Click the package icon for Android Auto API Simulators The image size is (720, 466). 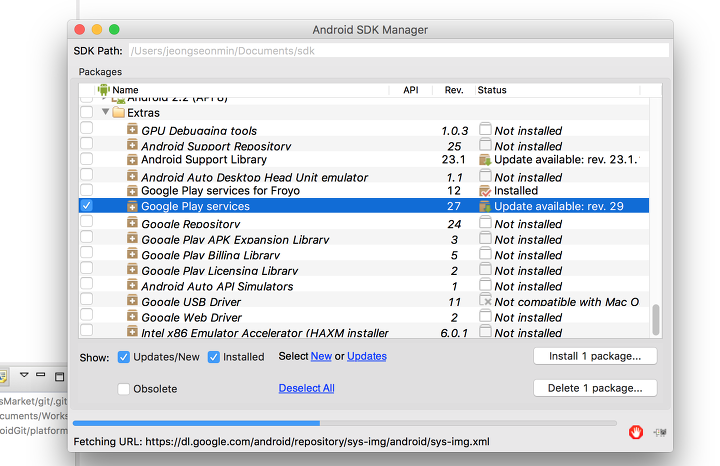click(132, 285)
